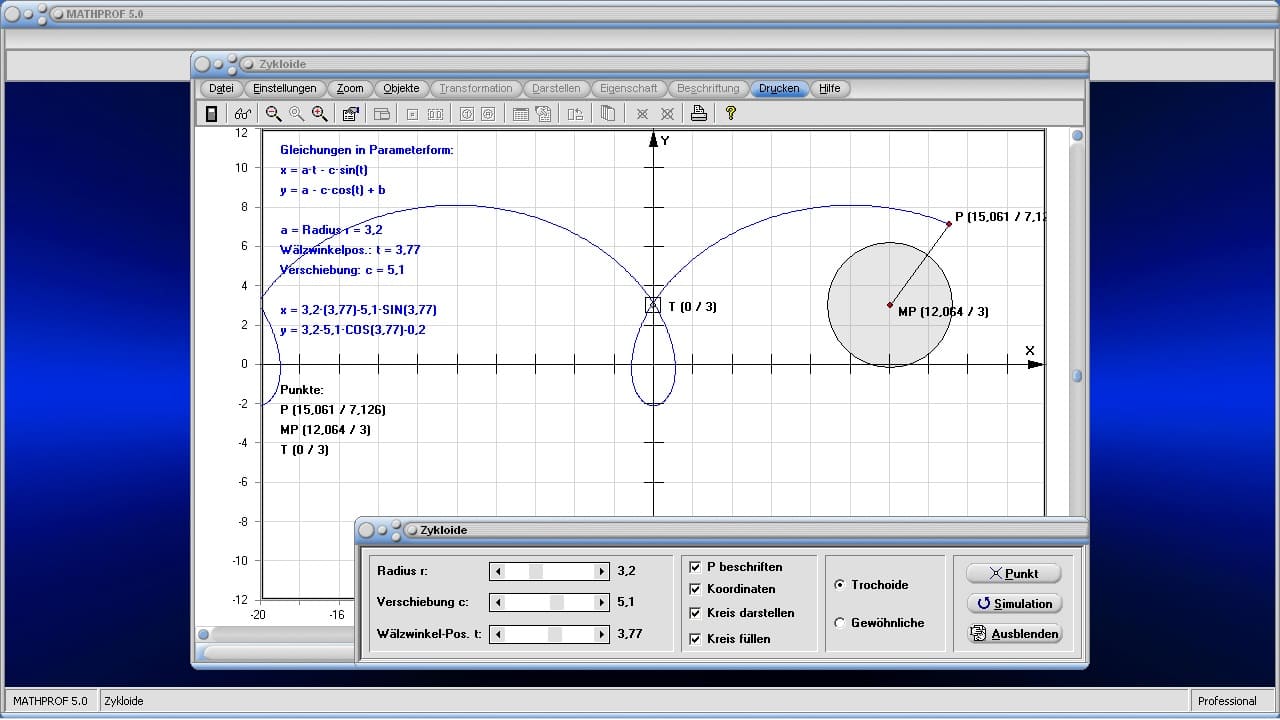The height and width of the screenshot is (720, 1280).
Task: Open the Objekte menu
Action: point(402,88)
